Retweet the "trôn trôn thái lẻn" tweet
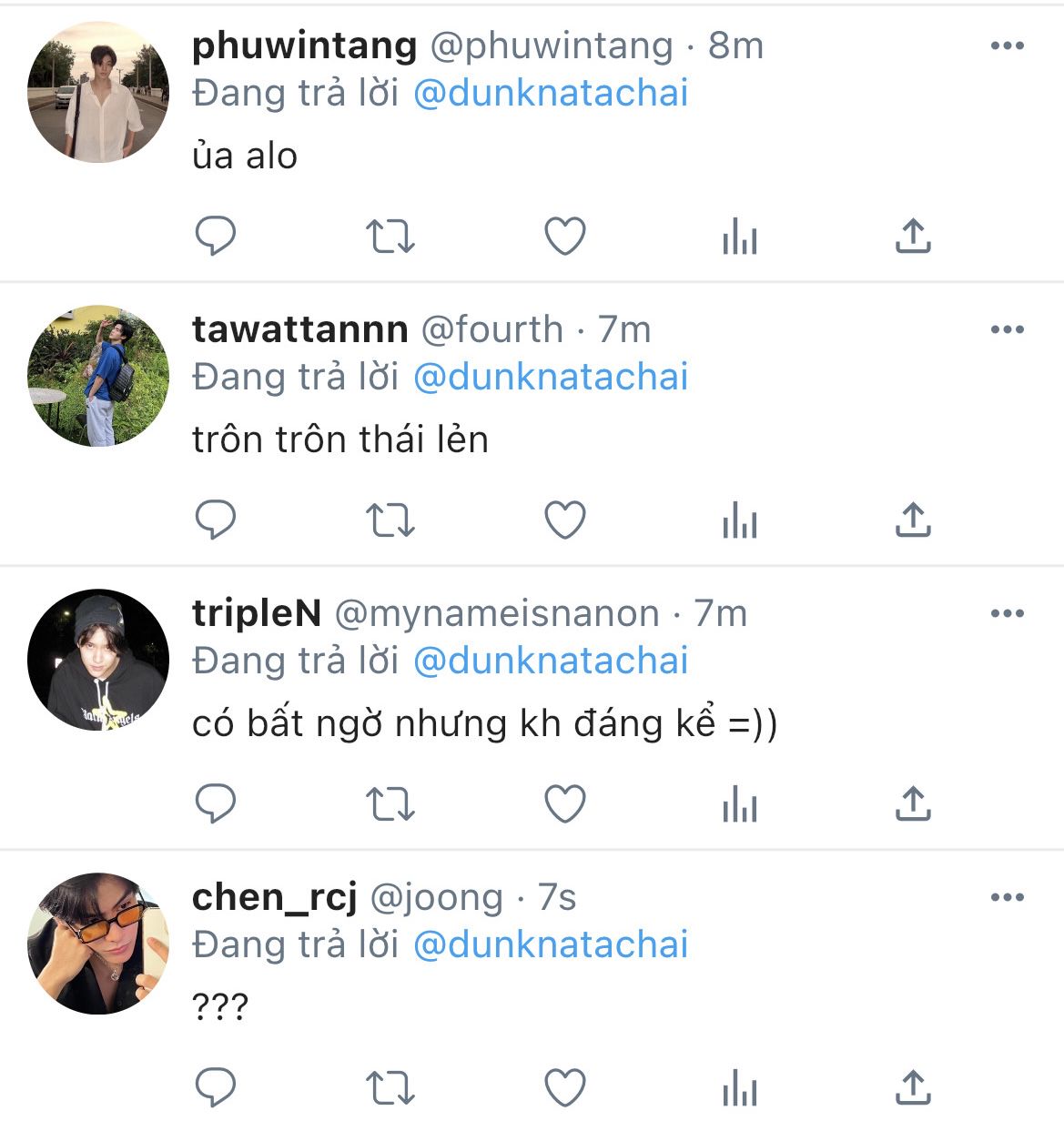This screenshot has width=1064, height=1131. 390,520
